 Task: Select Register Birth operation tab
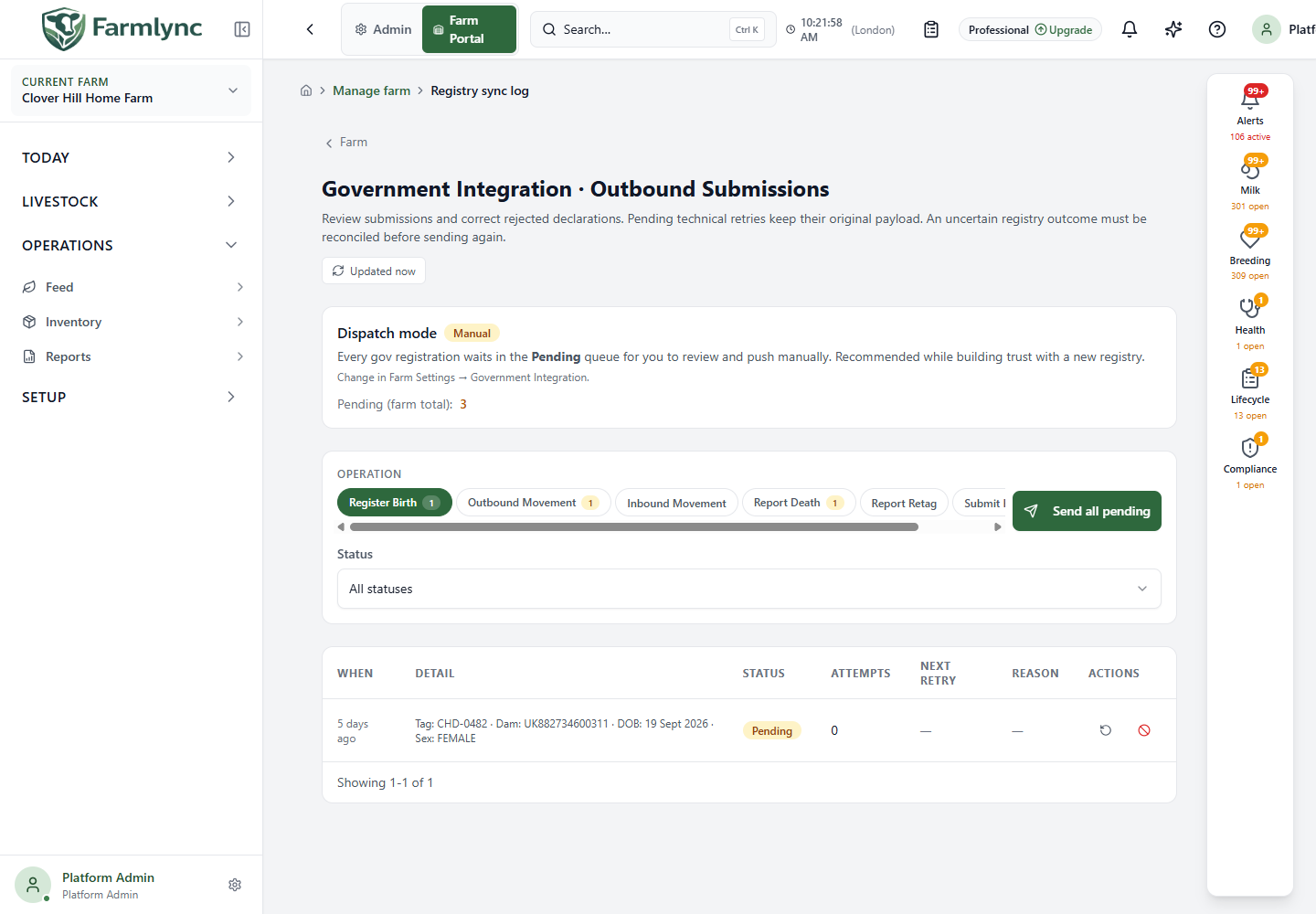pyautogui.click(x=394, y=503)
